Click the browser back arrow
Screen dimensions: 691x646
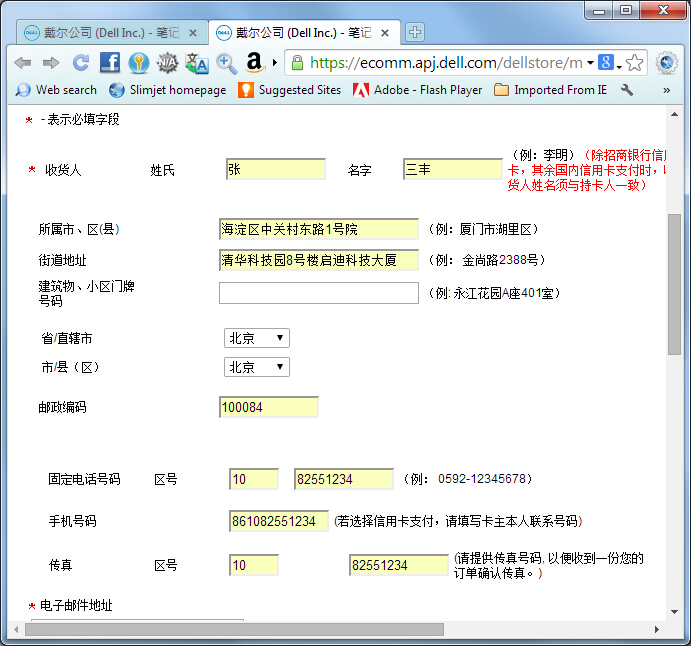point(22,63)
